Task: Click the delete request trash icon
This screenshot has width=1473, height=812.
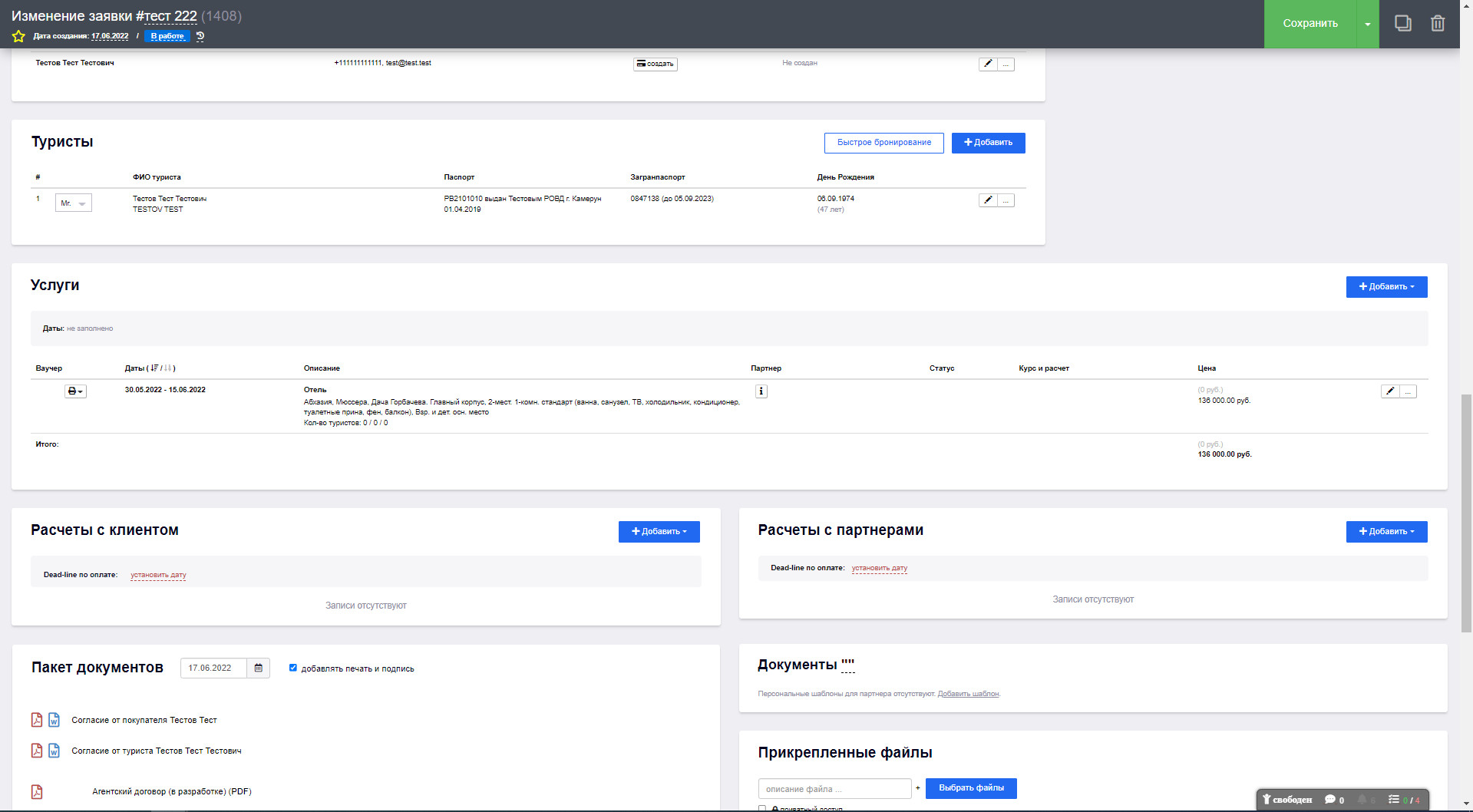Action: point(1437,24)
